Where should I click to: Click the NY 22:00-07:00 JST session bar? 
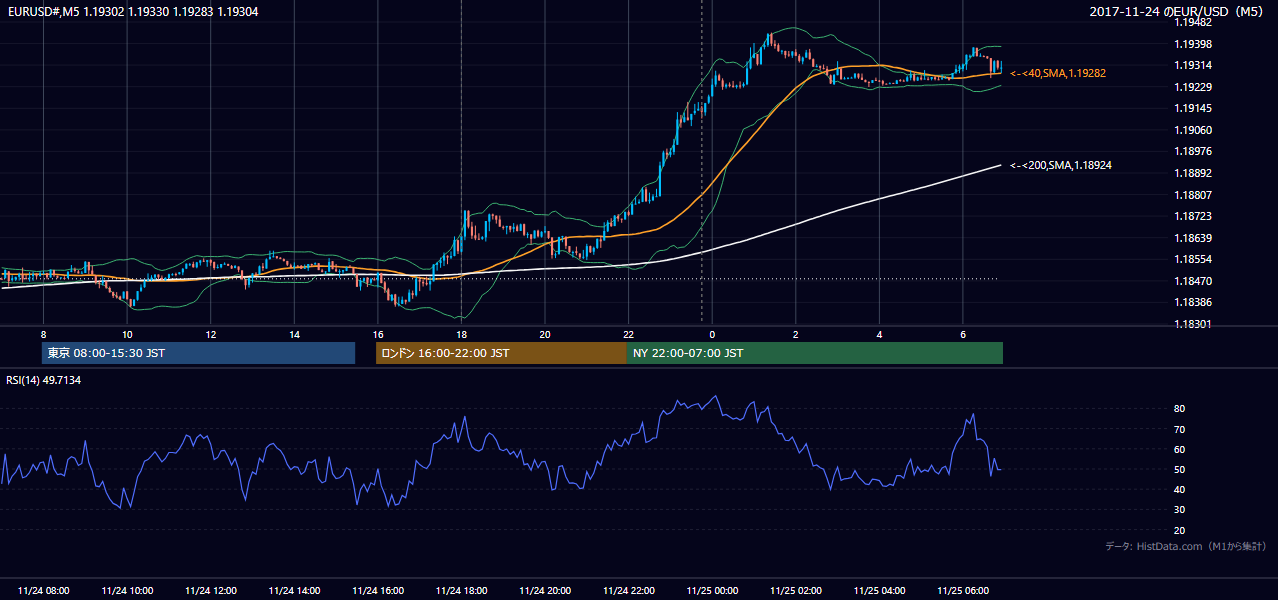click(x=815, y=353)
